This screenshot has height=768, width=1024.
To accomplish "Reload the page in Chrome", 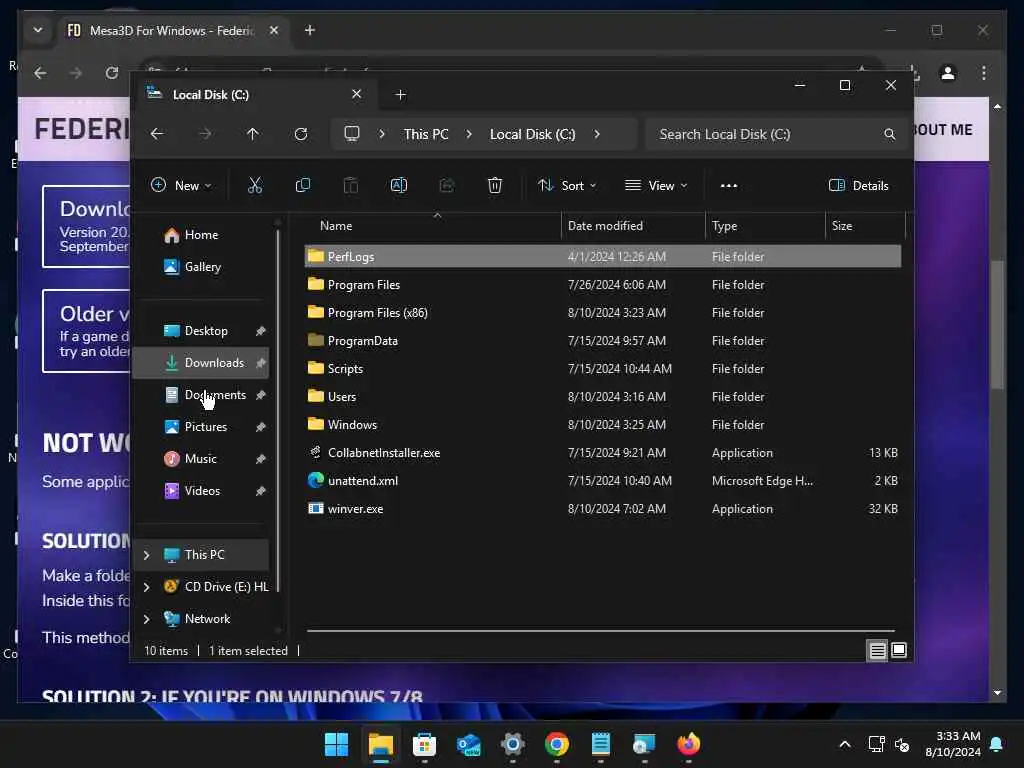I will pyautogui.click(x=112, y=72).
